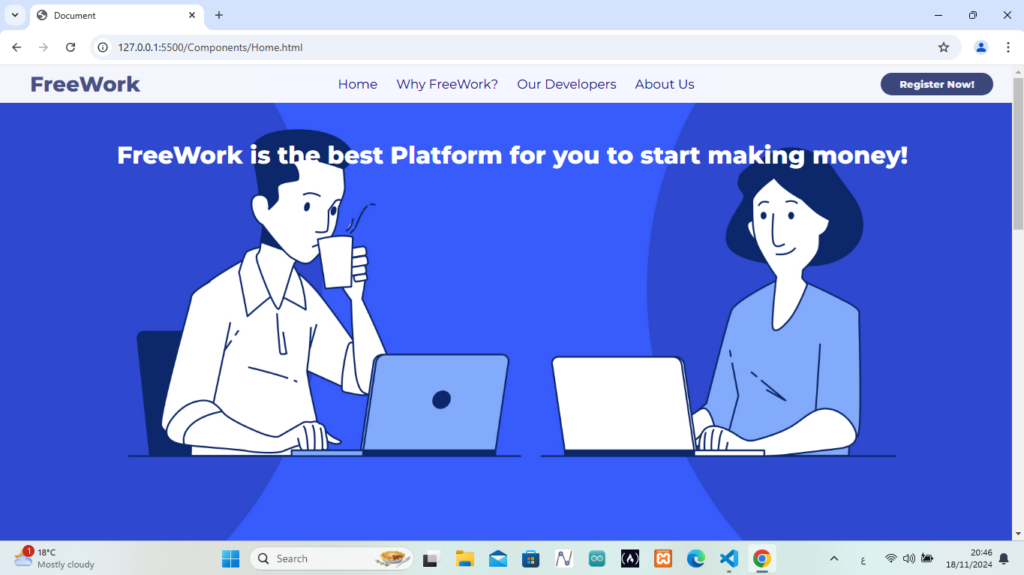This screenshot has height=575, width=1024.
Task: Open the Chrome three-dot menu
Action: point(1008,47)
